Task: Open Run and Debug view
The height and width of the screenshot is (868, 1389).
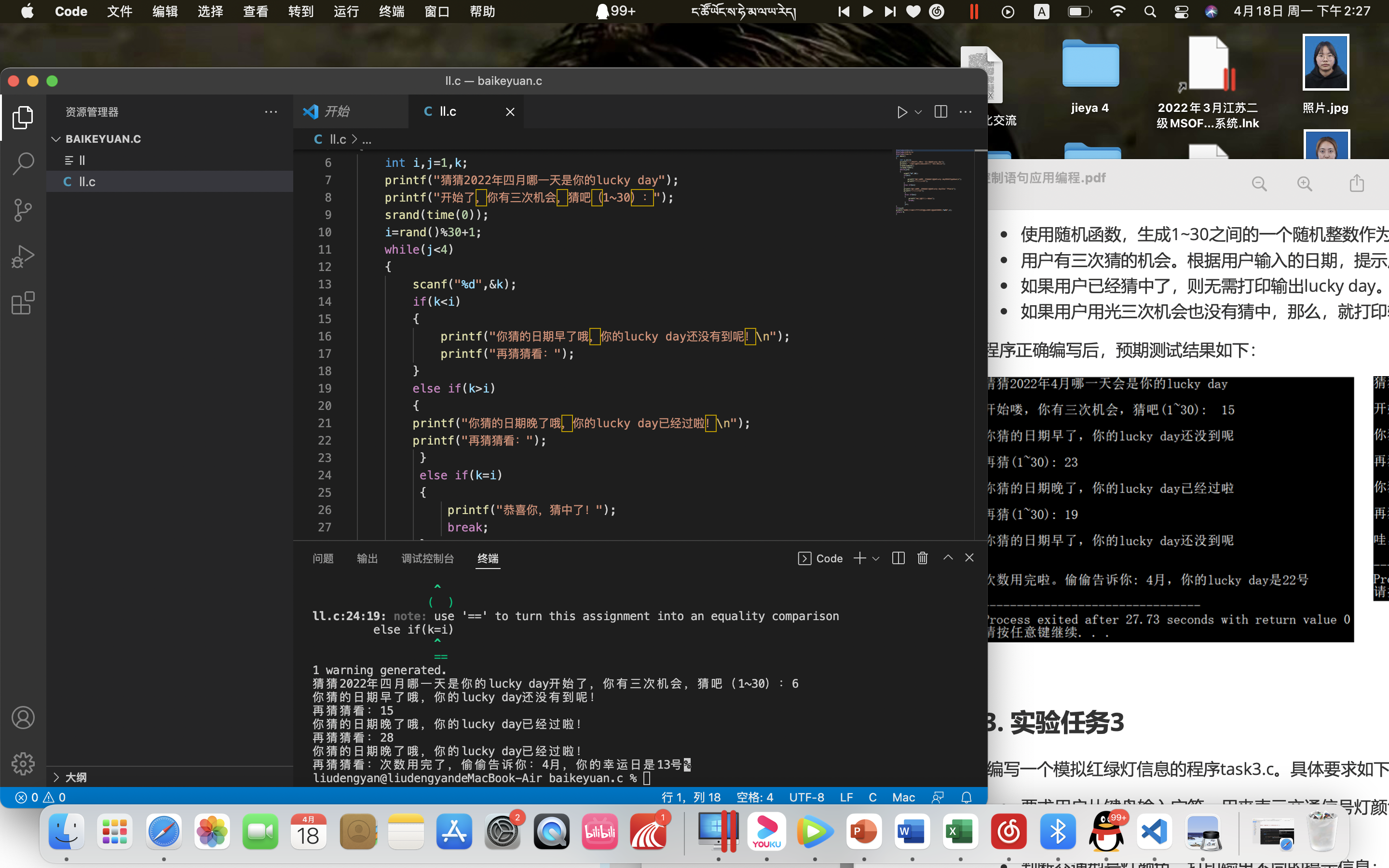Action: 23,257
